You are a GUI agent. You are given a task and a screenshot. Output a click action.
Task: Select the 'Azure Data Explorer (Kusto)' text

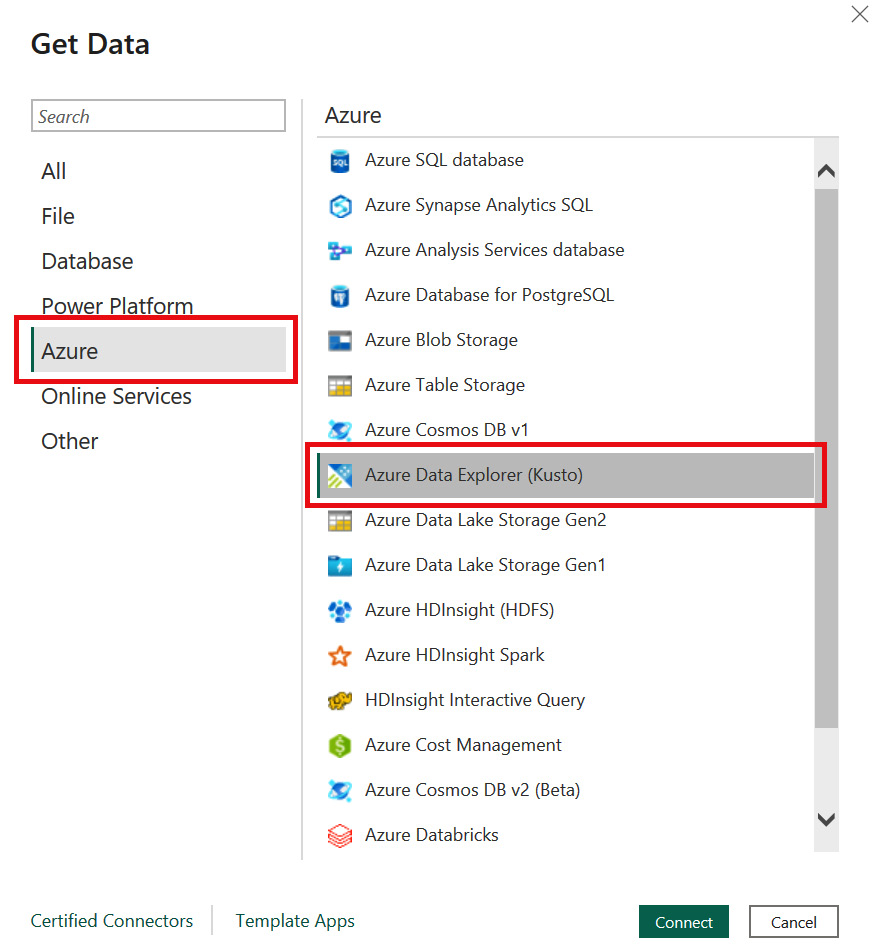point(474,475)
